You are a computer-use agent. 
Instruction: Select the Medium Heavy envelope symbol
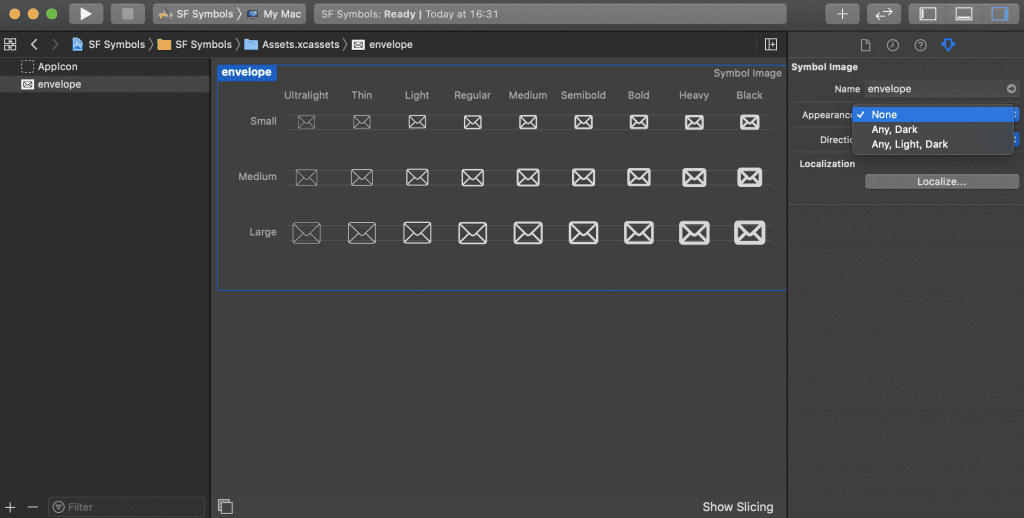694,177
